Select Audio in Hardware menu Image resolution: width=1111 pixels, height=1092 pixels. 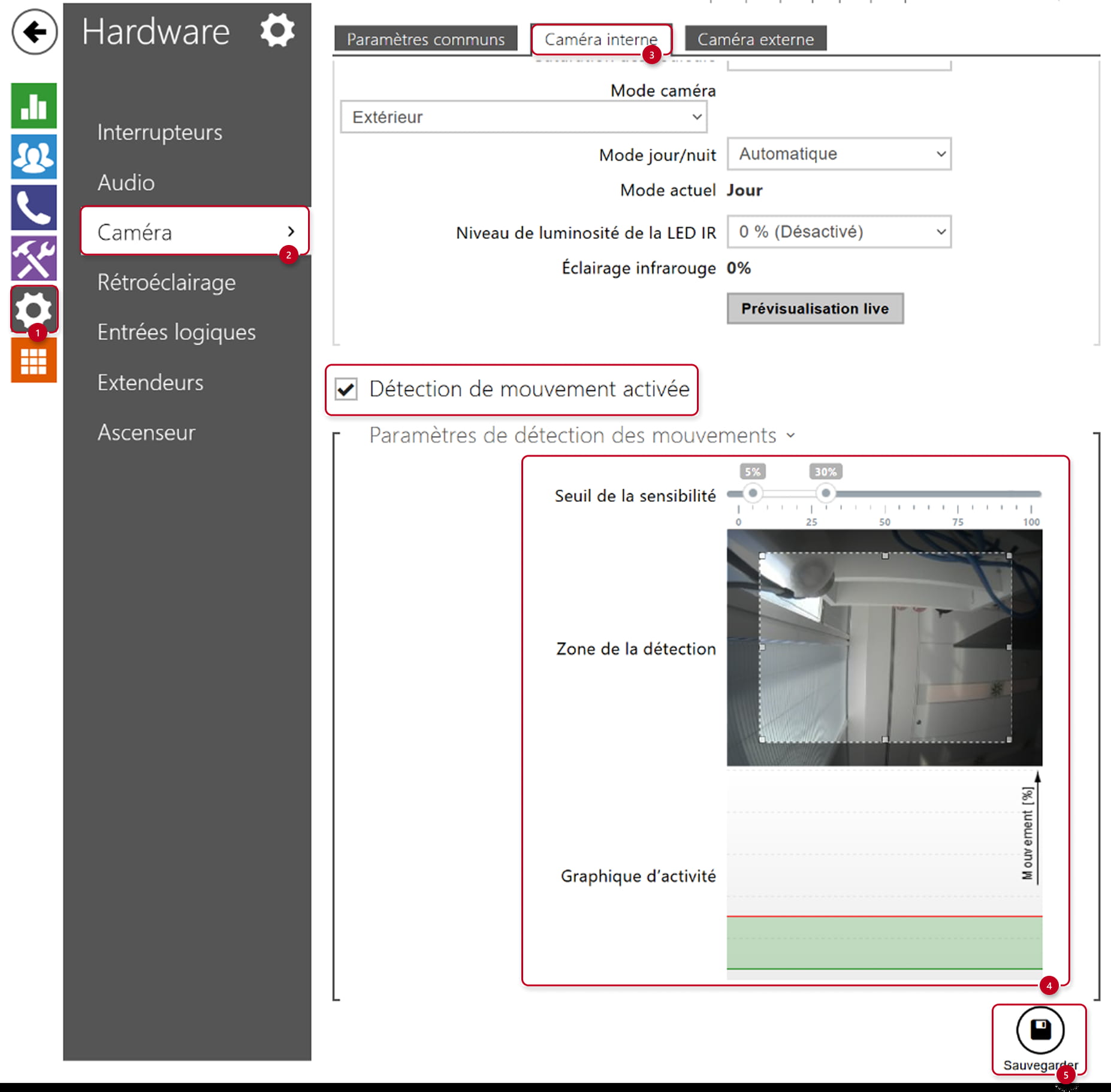click(126, 183)
